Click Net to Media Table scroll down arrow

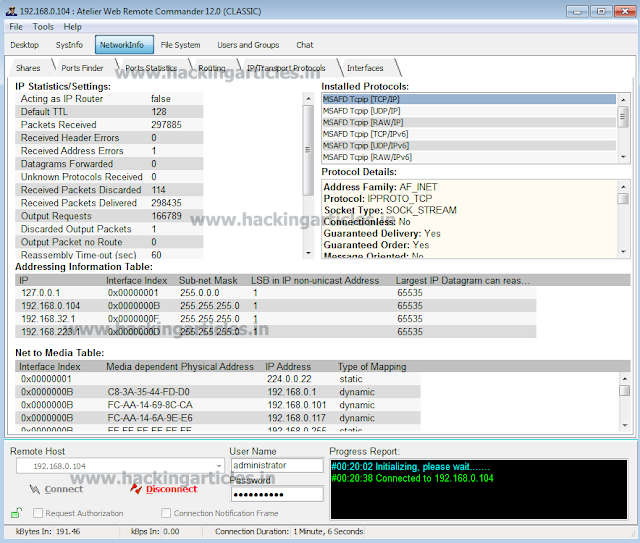(x=624, y=425)
